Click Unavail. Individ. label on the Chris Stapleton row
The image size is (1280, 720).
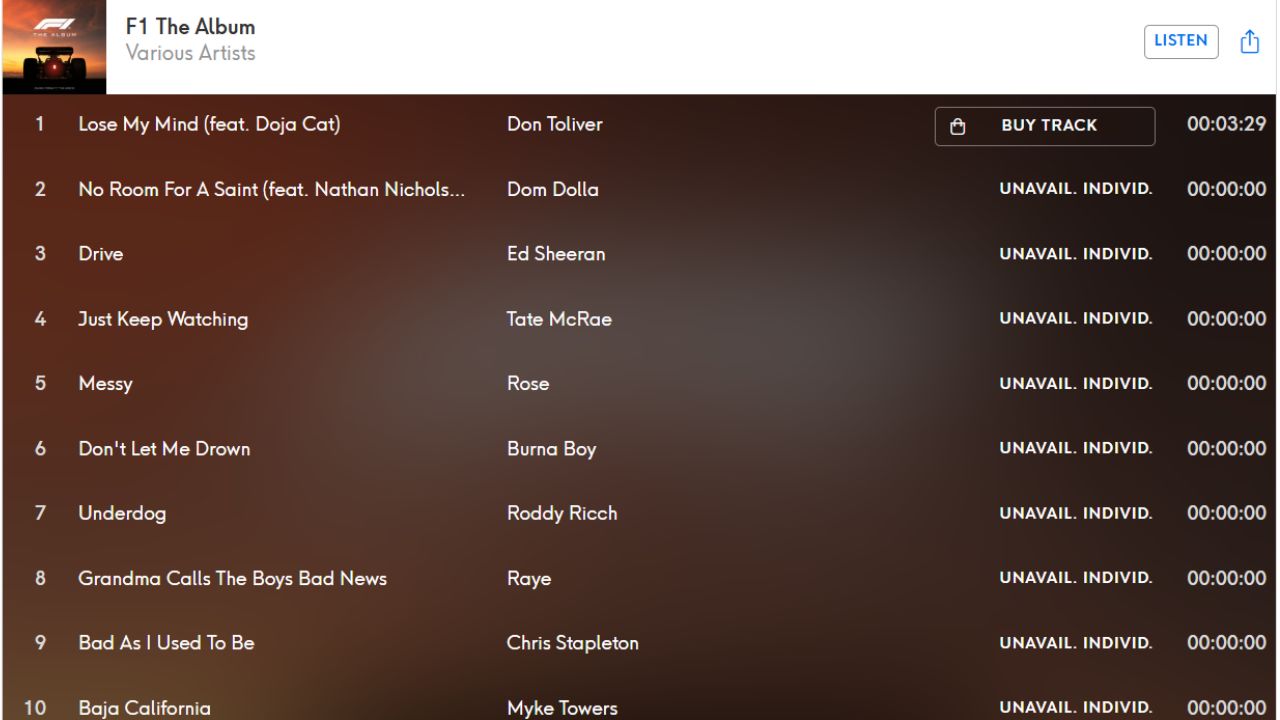pyautogui.click(x=1076, y=643)
